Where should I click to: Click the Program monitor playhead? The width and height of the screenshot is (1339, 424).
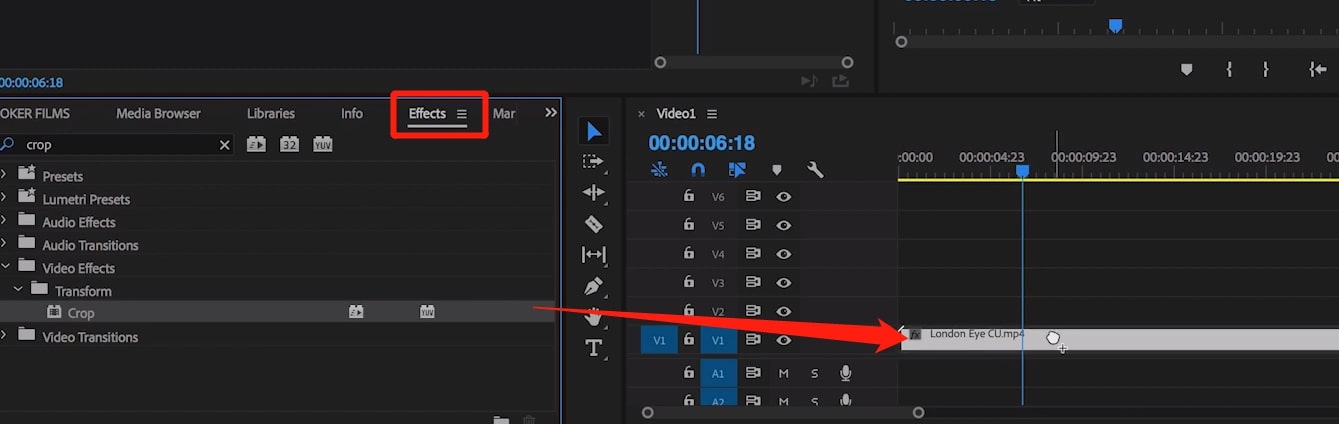(x=1115, y=27)
